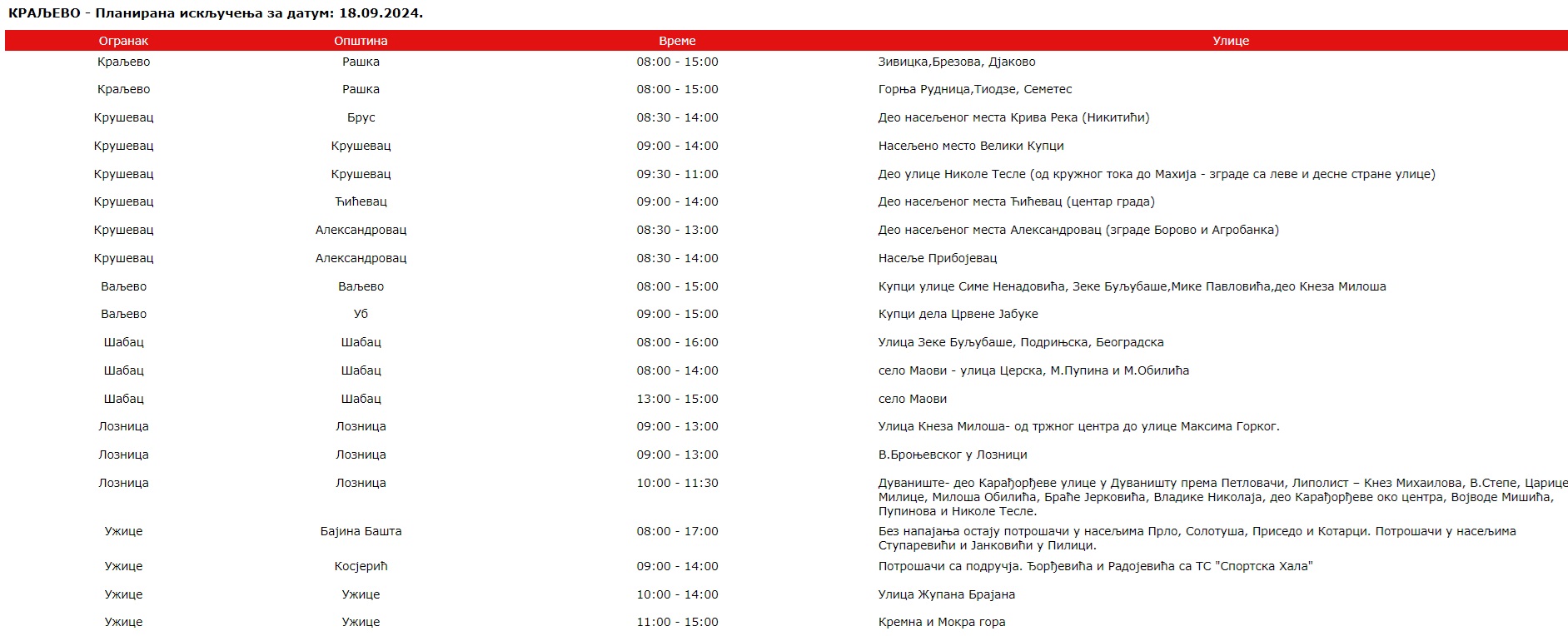Select the Косјерић municipality cell

point(361,566)
